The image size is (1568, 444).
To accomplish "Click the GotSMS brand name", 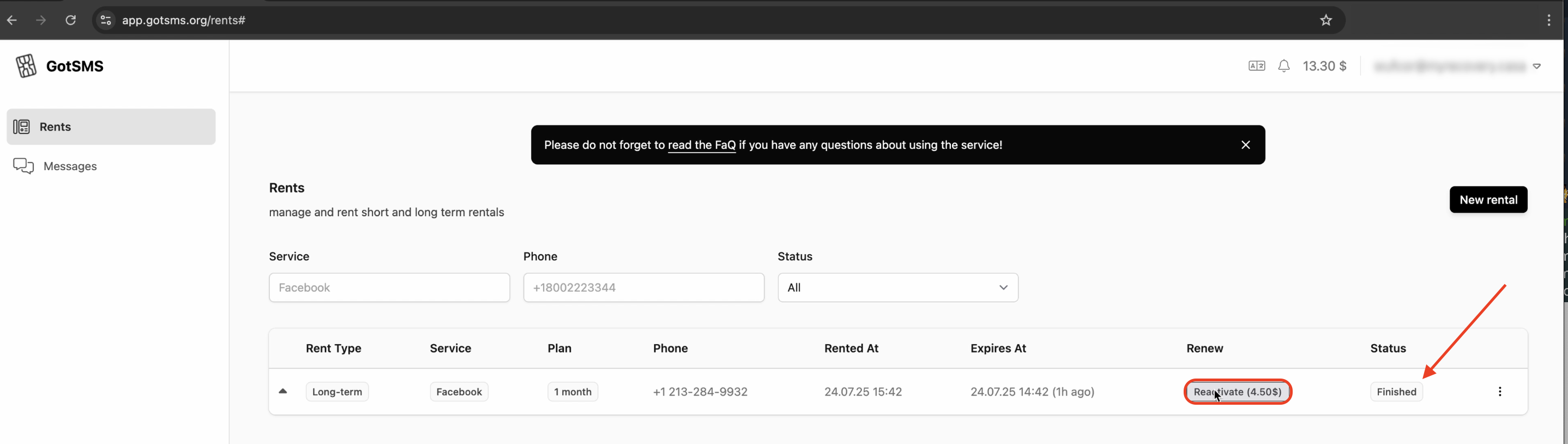I will click(75, 66).
